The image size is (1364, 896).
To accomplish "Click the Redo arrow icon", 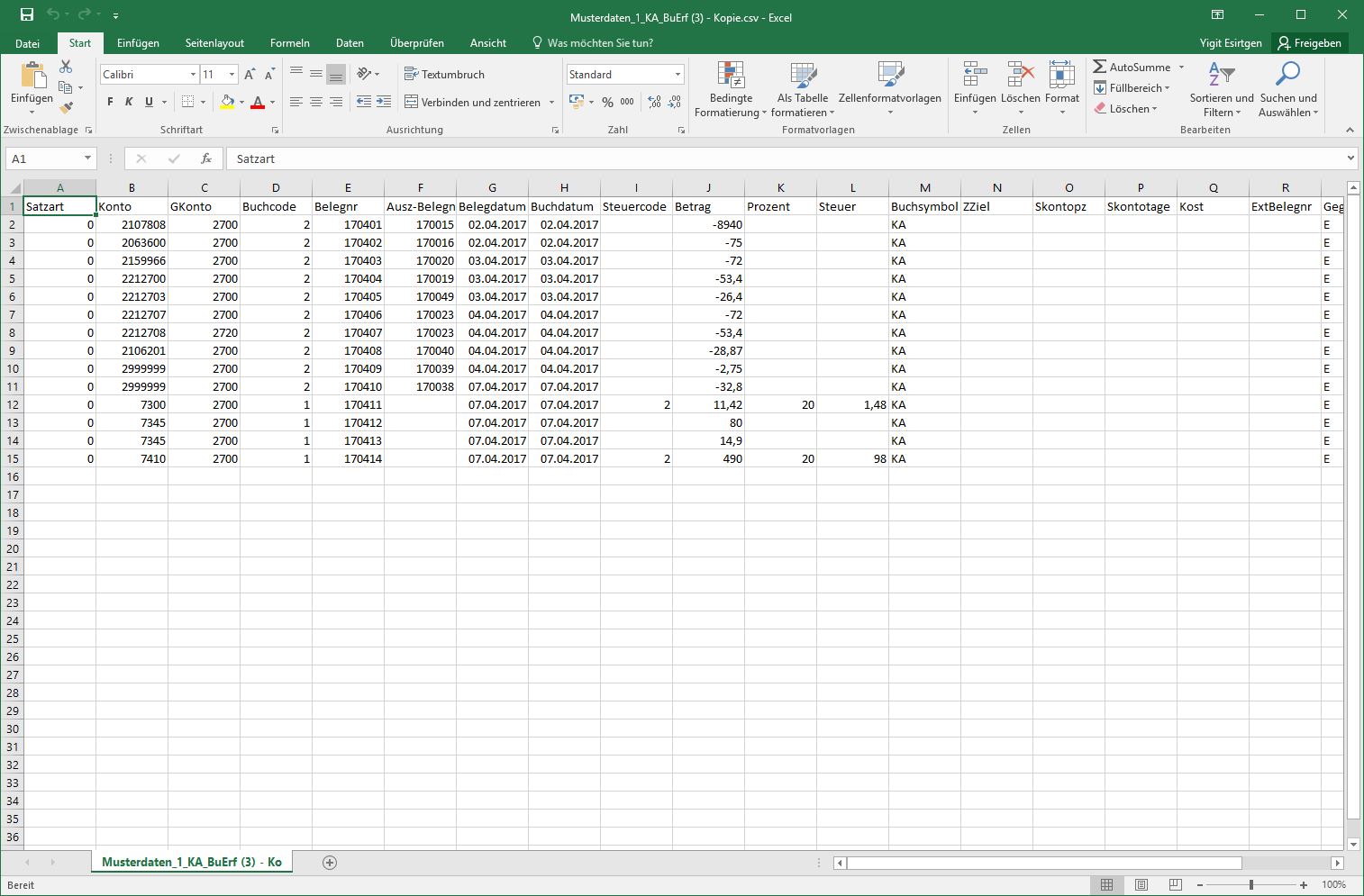I will 84,15.
